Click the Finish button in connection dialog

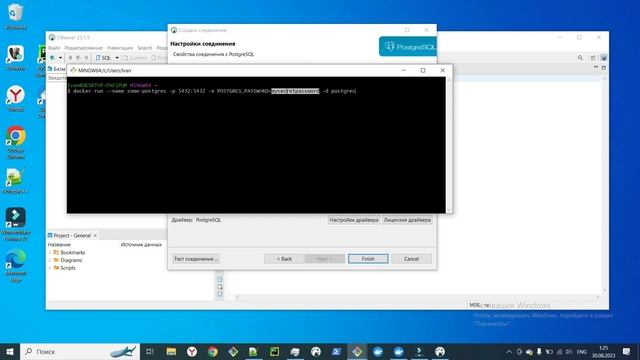click(368, 259)
